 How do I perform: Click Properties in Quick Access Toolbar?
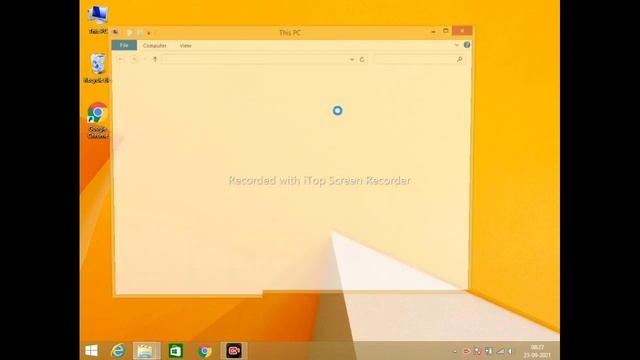pos(130,33)
